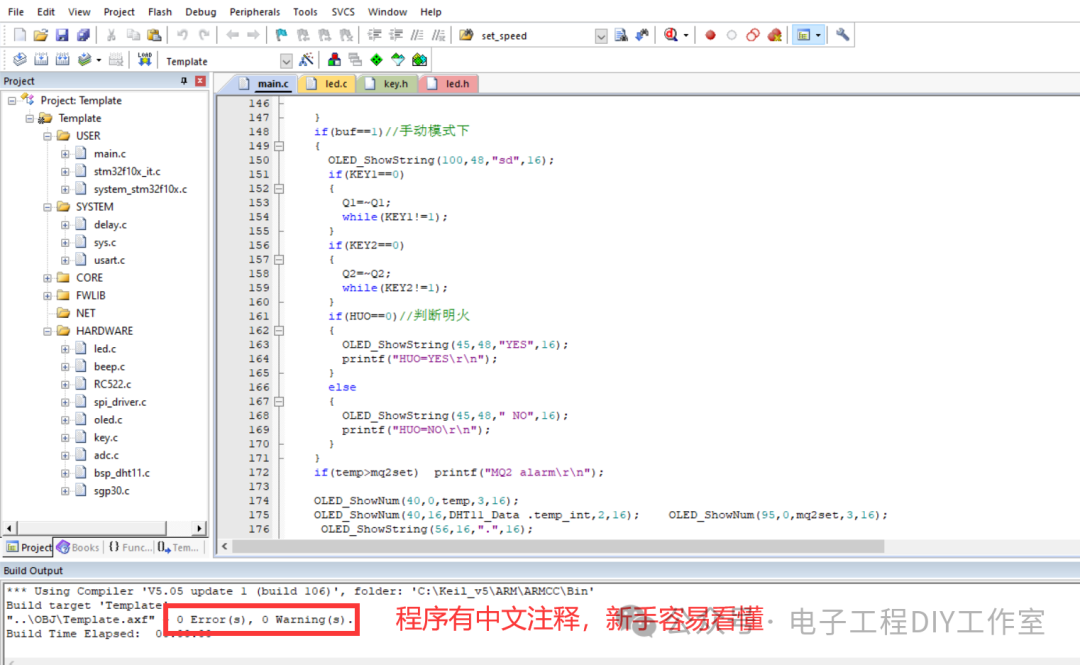Show the Books tab in project pane
This screenshot has height=665, width=1080.
click(79, 547)
